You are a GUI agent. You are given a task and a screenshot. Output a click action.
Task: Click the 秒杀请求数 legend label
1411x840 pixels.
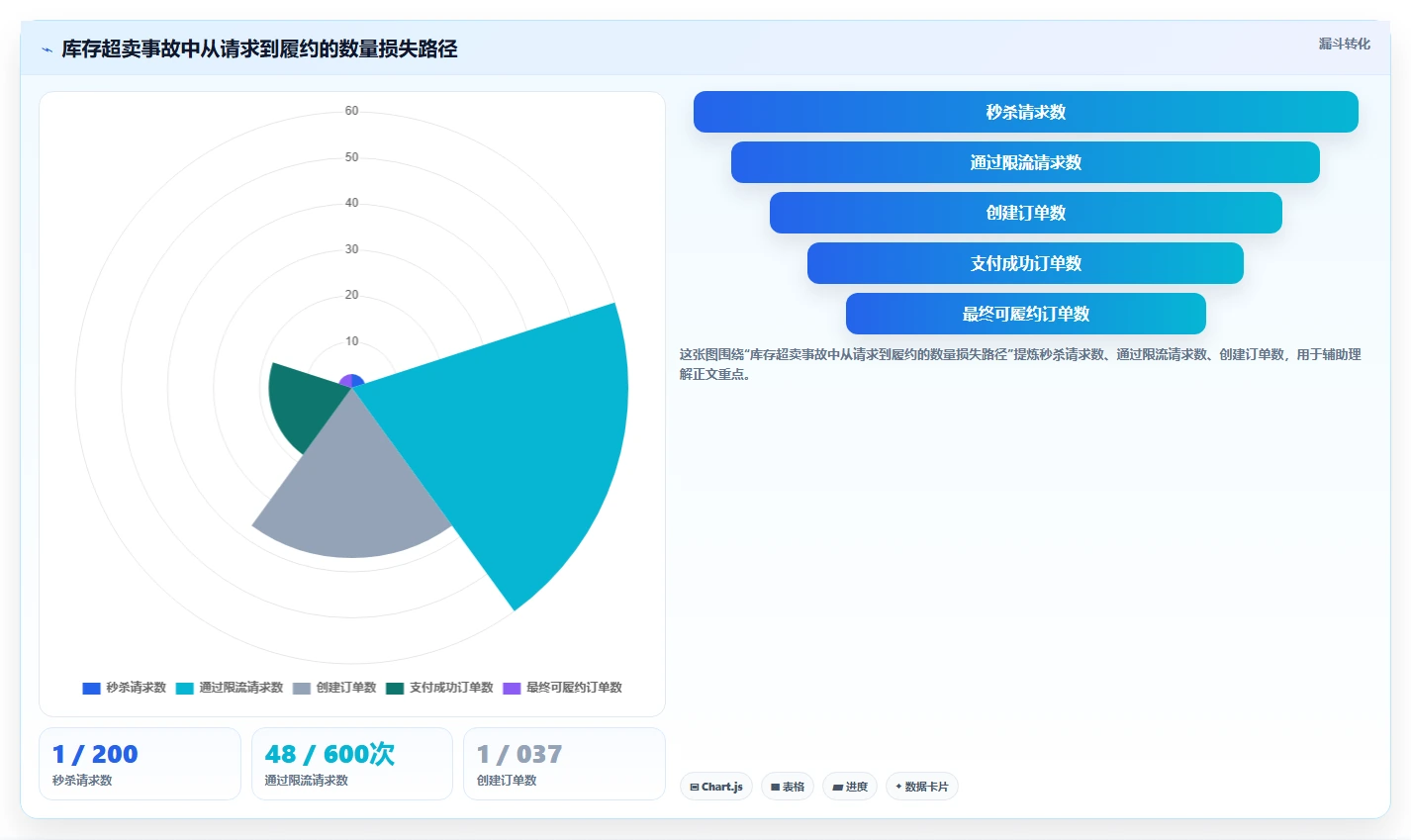(x=137, y=688)
